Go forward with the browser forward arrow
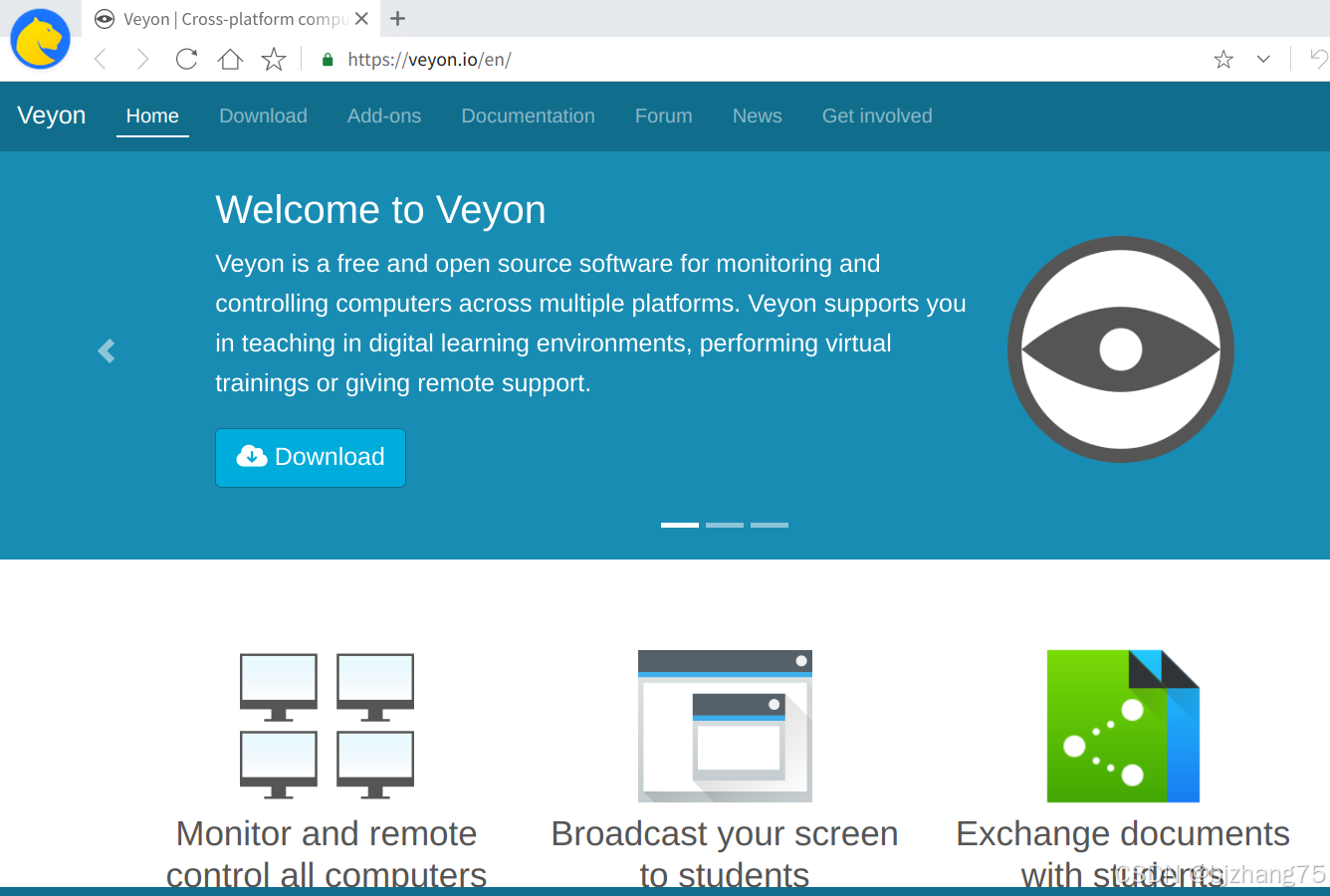This screenshot has width=1330, height=896. coord(142,60)
